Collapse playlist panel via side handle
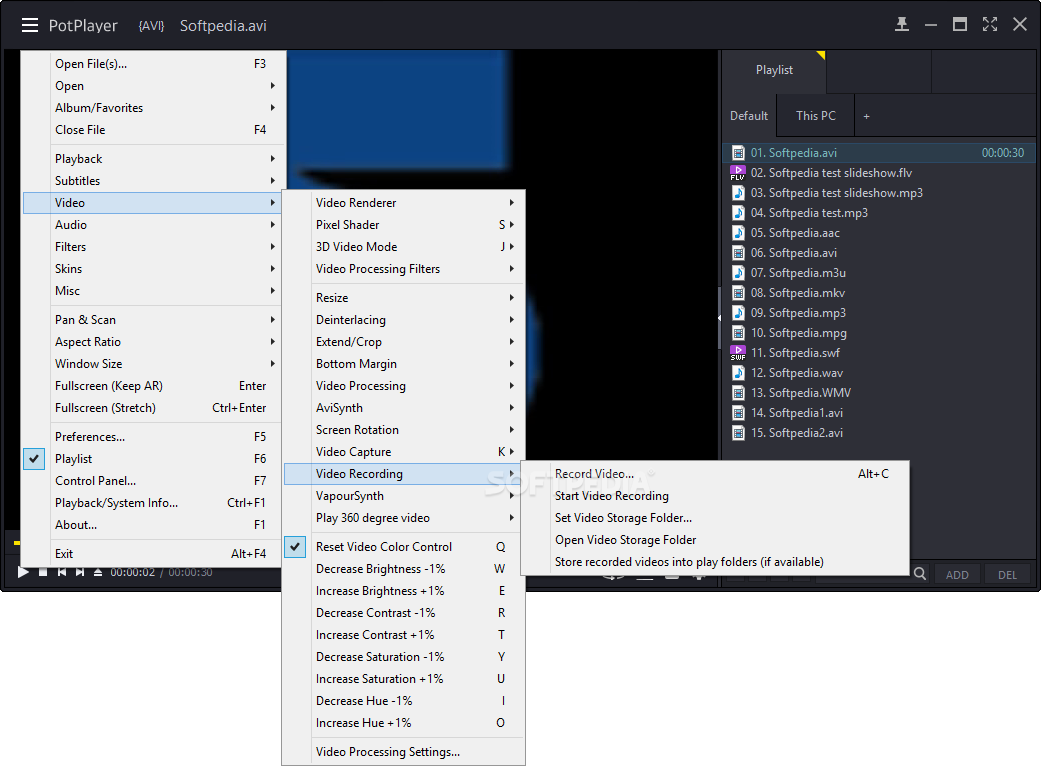This screenshot has width=1041, height=766. tap(720, 318)
